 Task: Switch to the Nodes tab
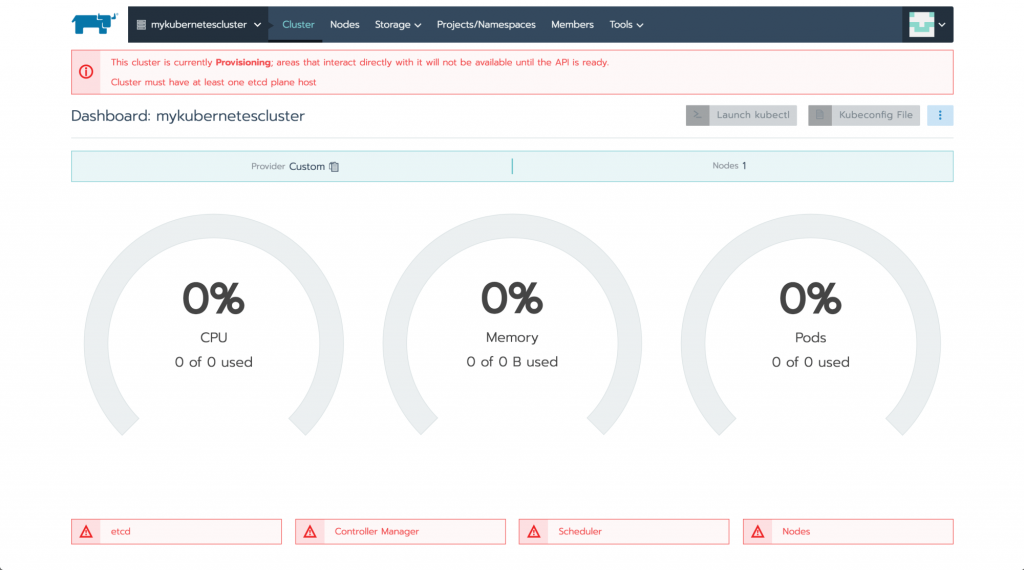[344, 25]
